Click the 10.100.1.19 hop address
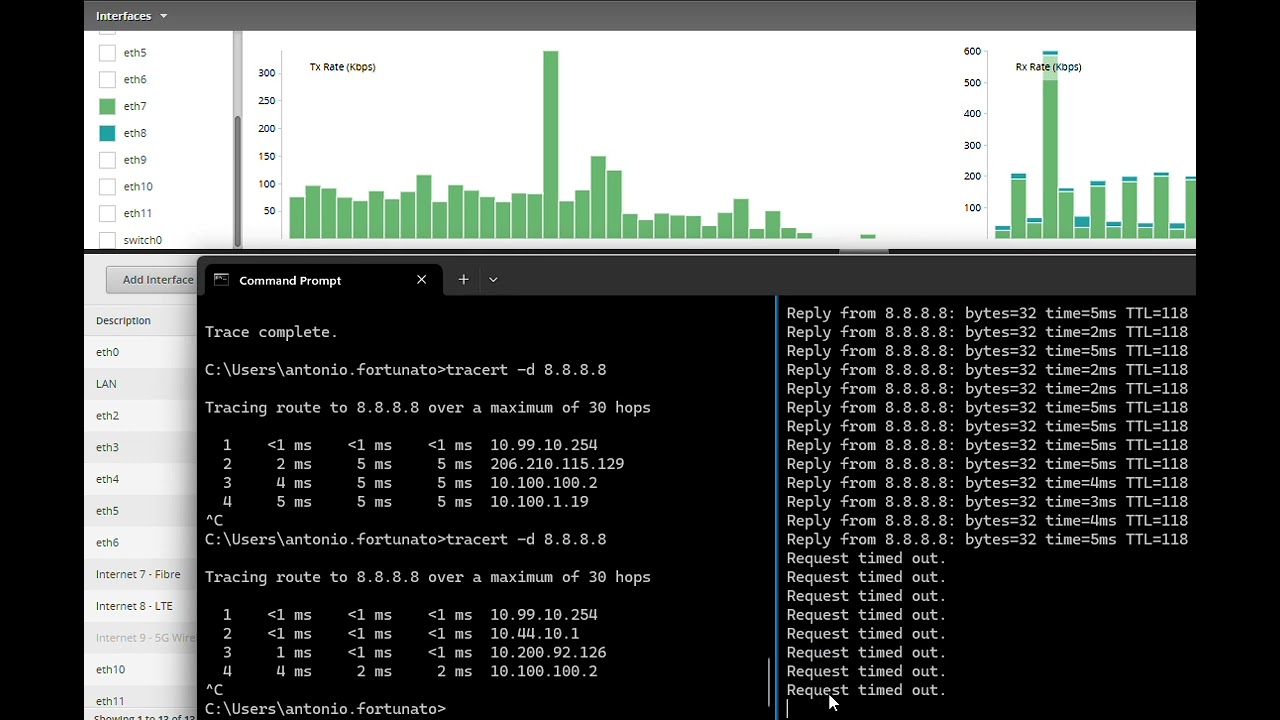This screenshot has width=1280, height=720. (x=539, y=502)
